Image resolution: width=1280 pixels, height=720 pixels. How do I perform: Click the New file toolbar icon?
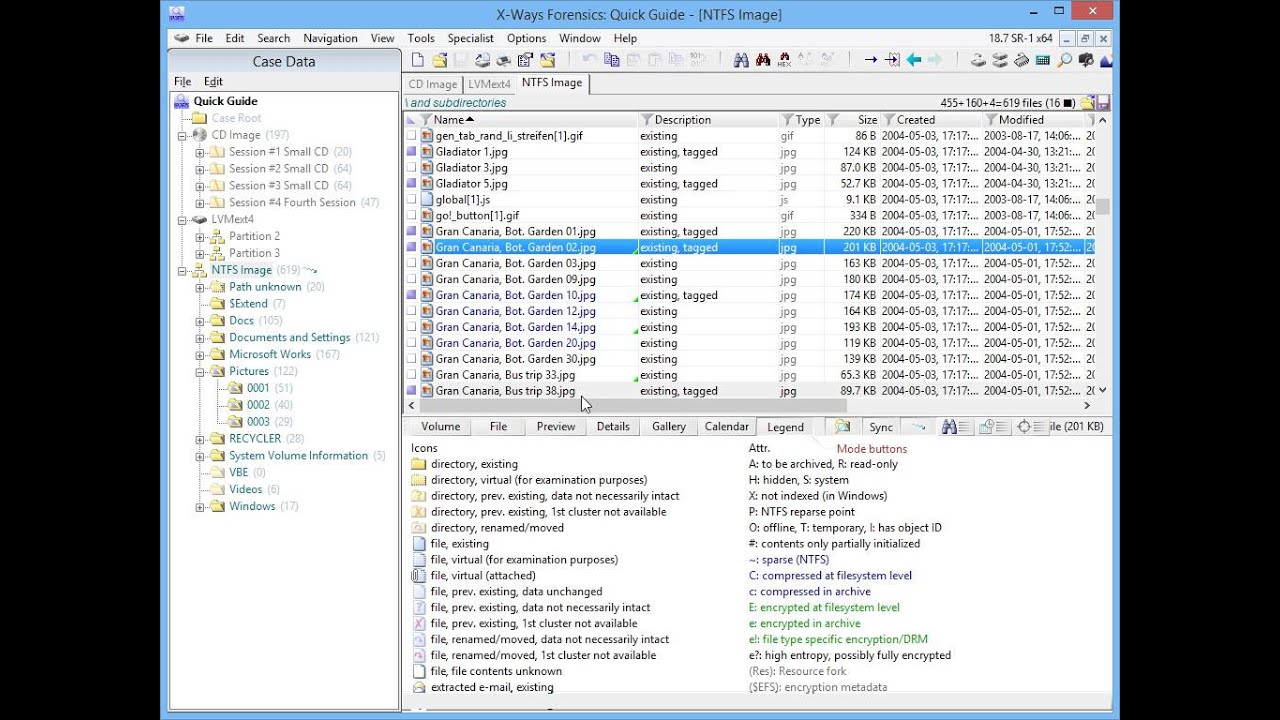[418, 60]
